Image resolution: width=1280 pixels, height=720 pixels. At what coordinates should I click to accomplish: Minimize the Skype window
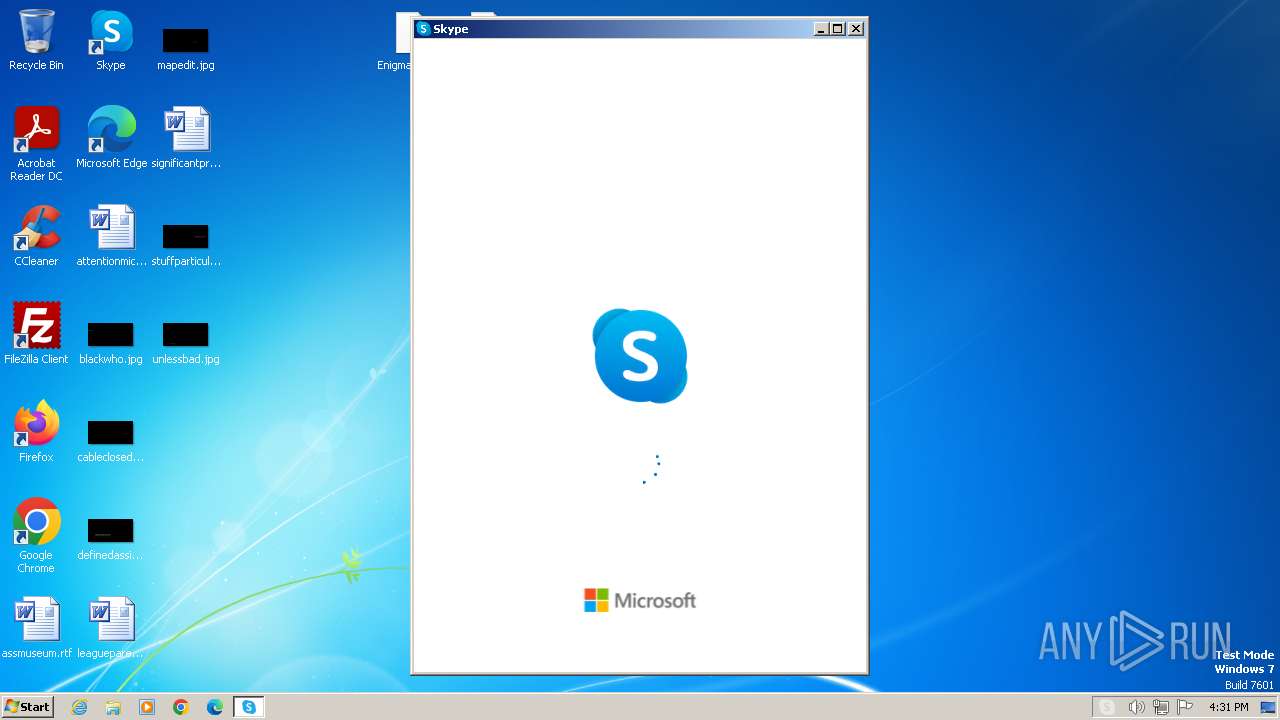pyautogui.click(x=822, y=29)
